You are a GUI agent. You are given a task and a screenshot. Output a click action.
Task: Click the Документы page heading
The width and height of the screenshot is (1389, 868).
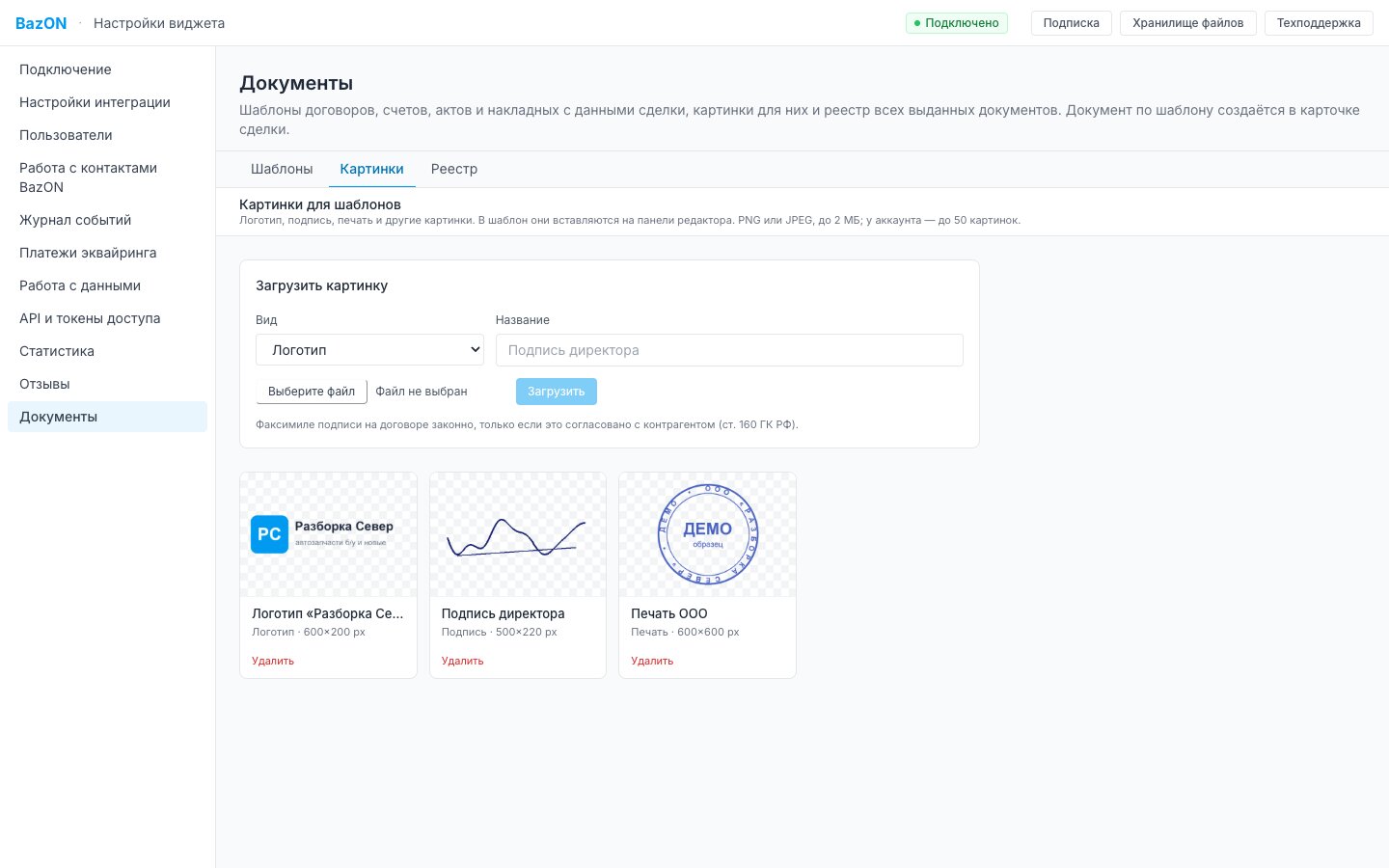[296, 83]
